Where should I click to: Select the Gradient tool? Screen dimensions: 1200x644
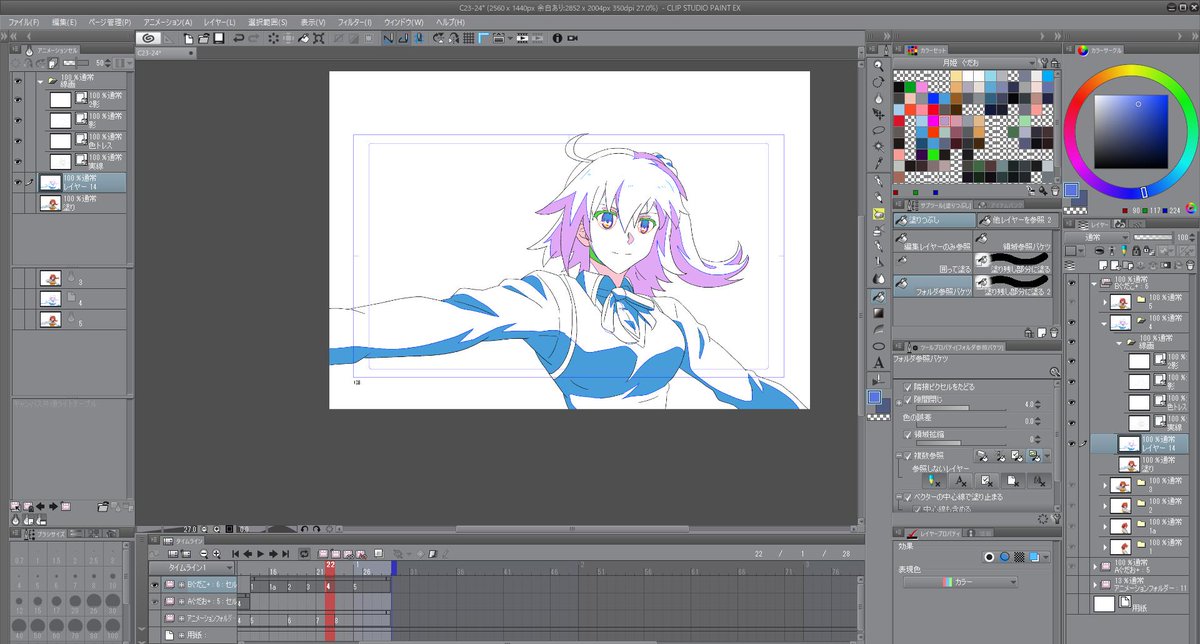pyautogui.click(x=878, y=313)
